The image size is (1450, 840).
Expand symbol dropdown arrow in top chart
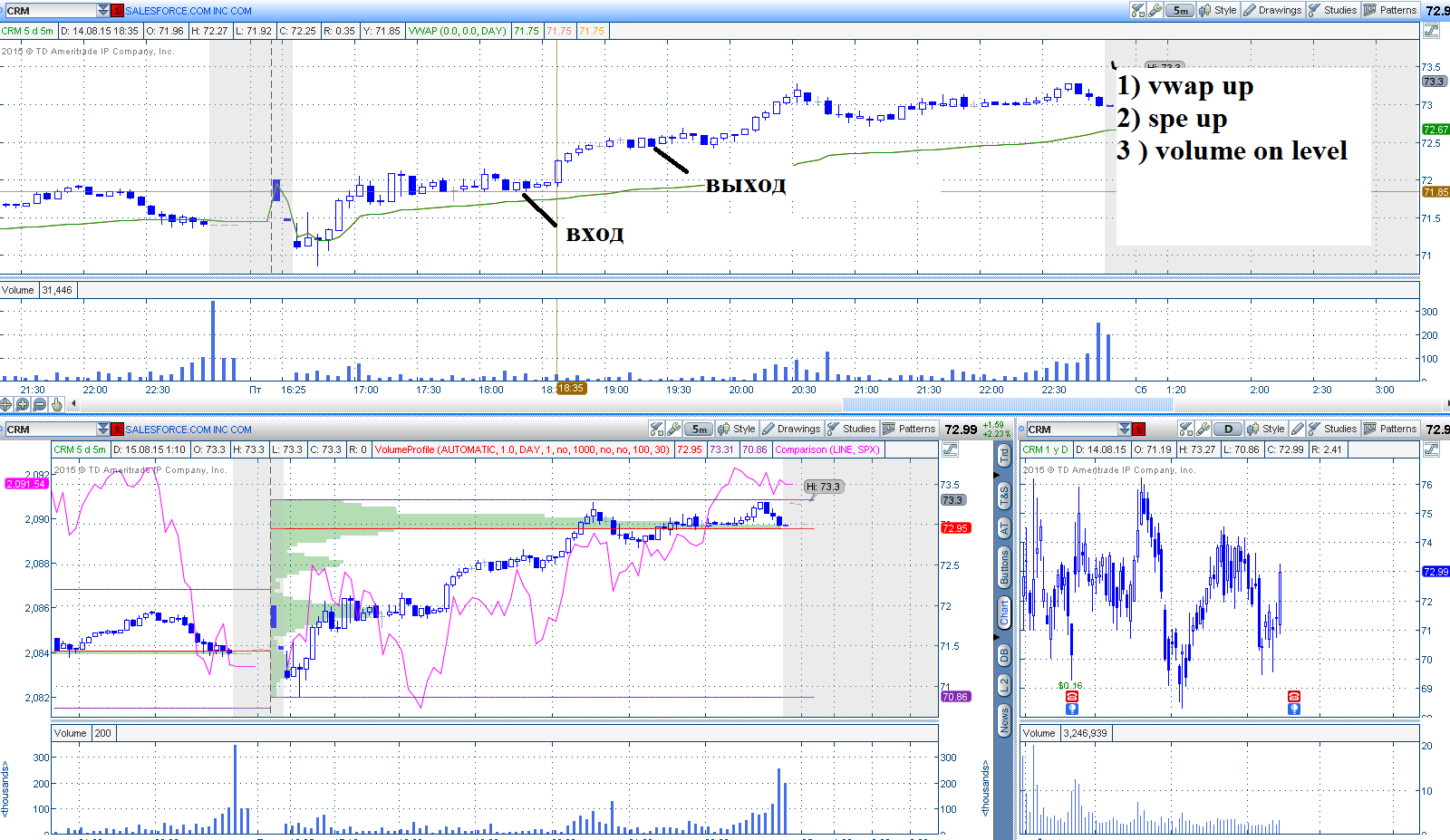(103, 10)
